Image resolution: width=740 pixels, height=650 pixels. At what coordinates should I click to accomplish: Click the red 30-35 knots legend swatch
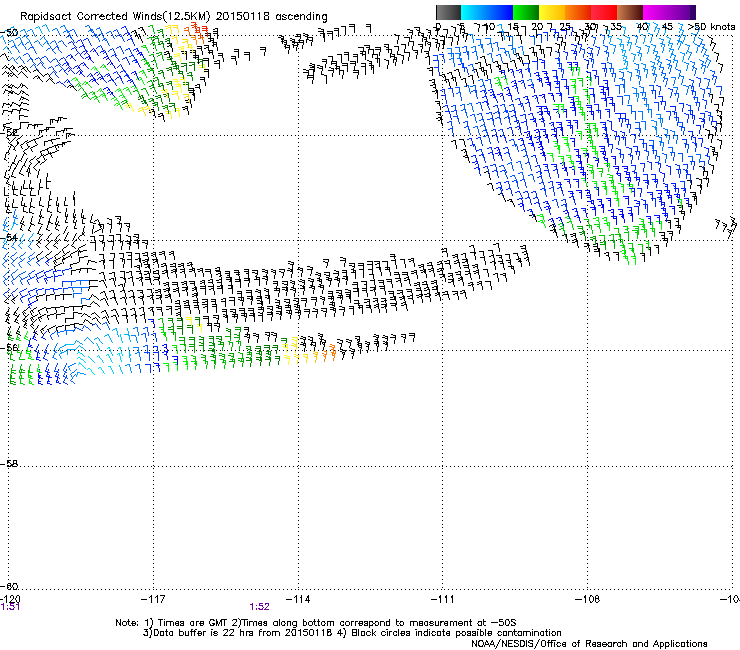604,12
